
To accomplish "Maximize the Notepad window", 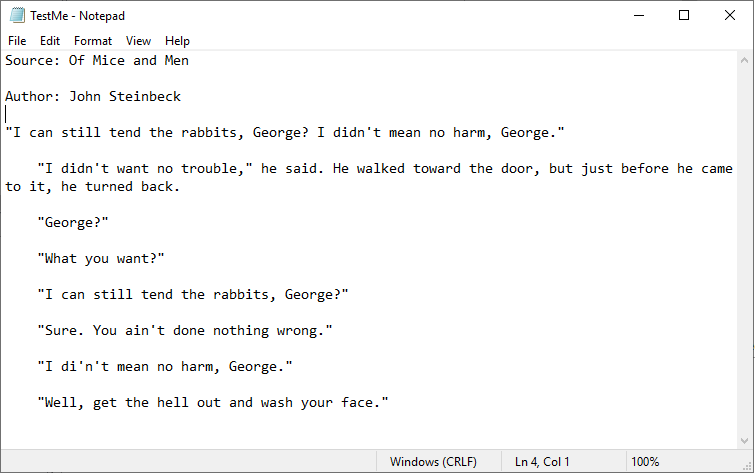I will (x=684, y=16).
